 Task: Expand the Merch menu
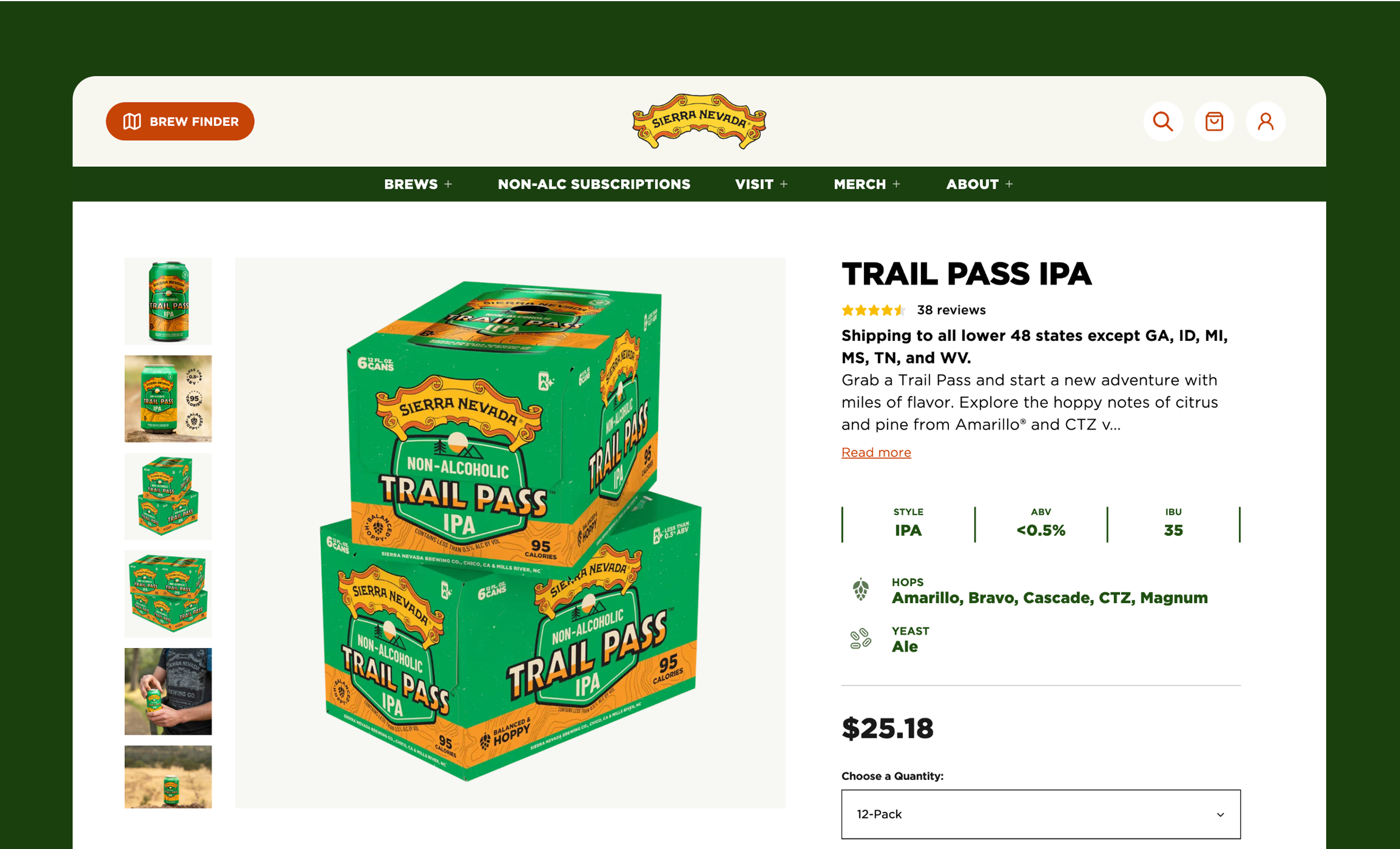coord(867,184)
